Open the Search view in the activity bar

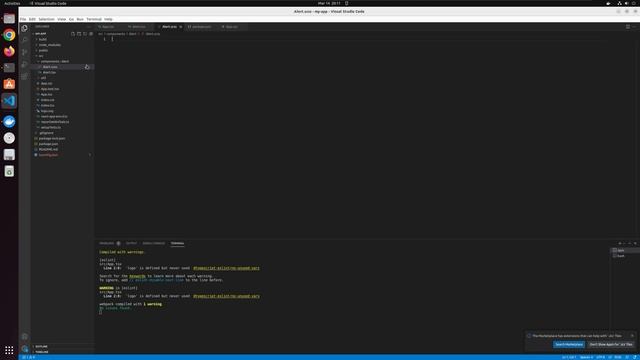click(24, 40)
